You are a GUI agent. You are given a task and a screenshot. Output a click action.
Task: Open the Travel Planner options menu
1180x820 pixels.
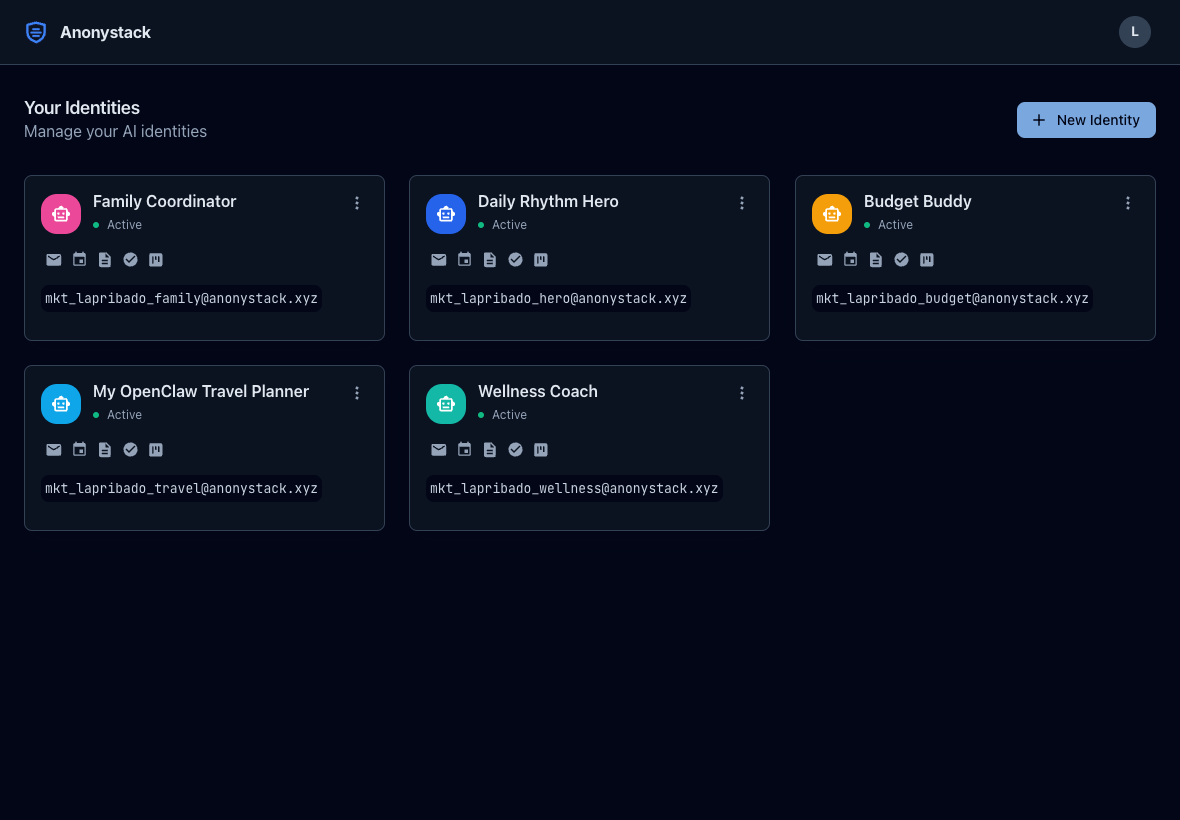pos(357,393)
